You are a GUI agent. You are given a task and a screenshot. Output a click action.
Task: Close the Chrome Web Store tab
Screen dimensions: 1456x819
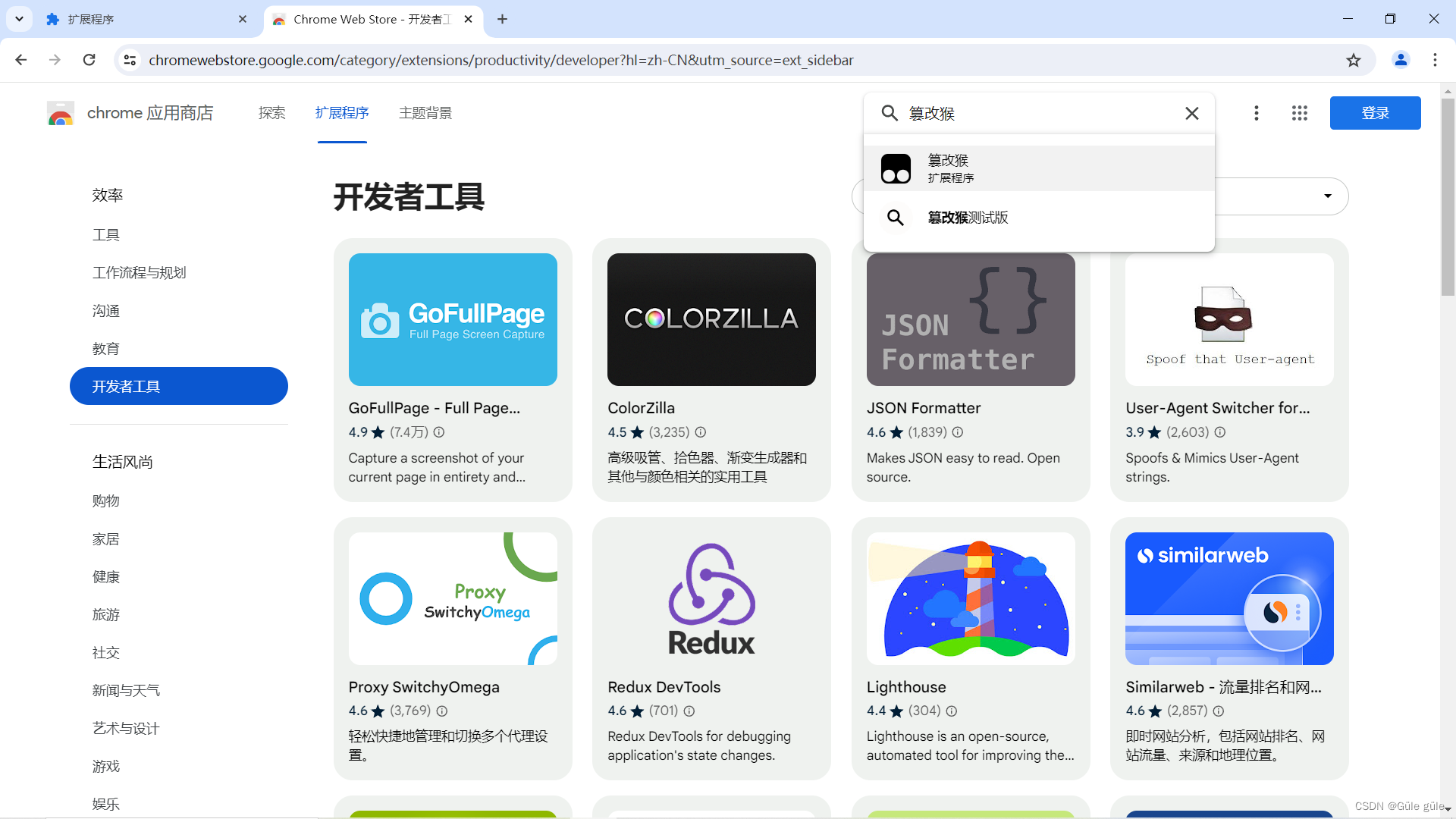click(x=468, y=19)
